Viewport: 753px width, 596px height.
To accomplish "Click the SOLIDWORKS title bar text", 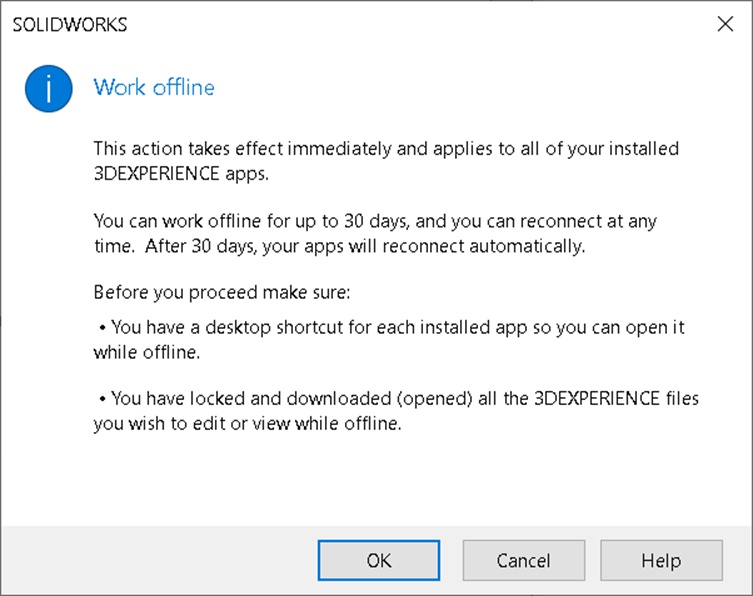I will [69, 25].
